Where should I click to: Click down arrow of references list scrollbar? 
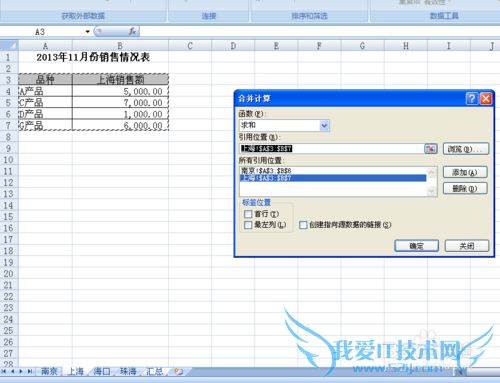(x=431, y=191)
